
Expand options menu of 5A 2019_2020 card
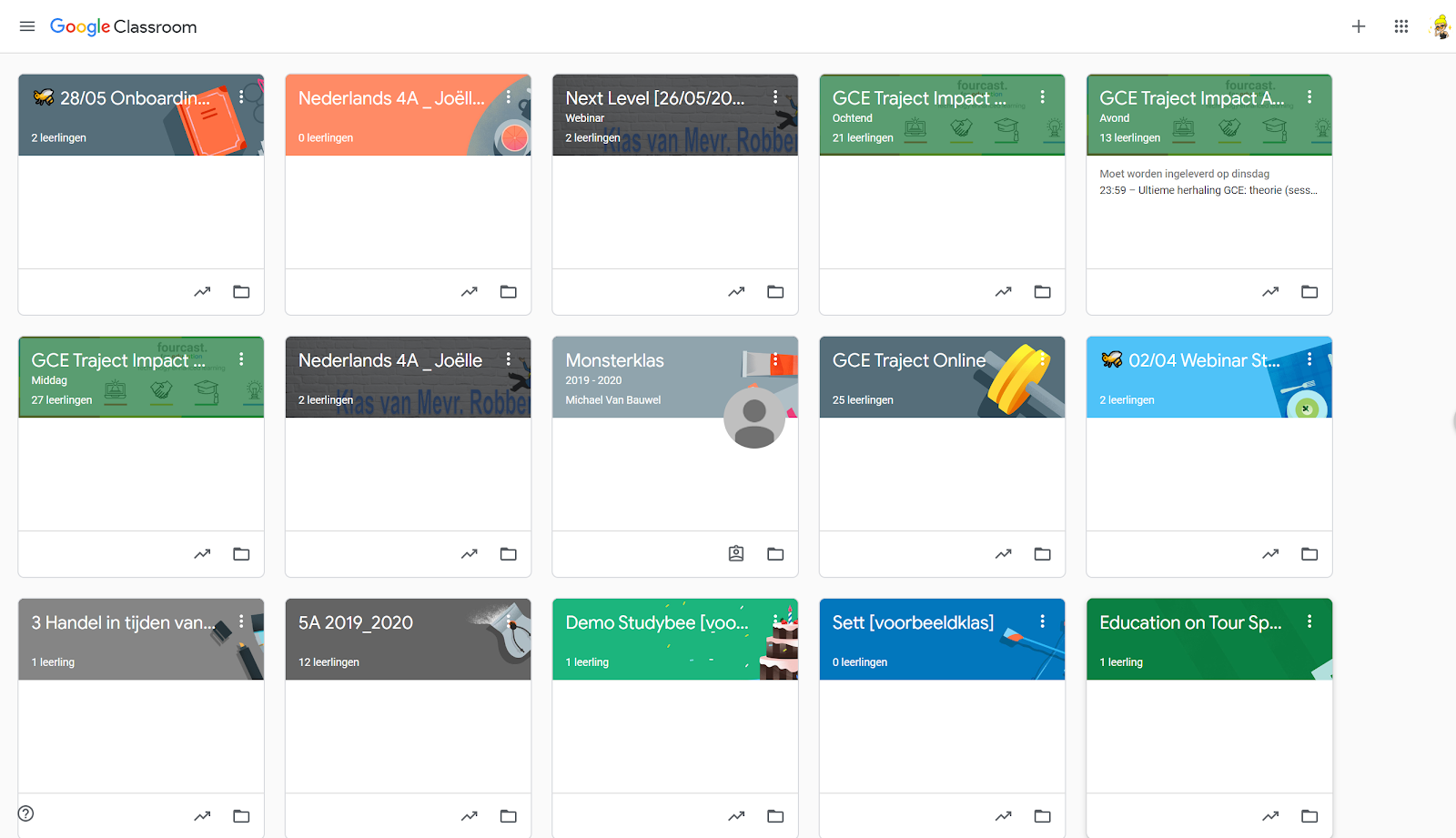tap(509, 621)
